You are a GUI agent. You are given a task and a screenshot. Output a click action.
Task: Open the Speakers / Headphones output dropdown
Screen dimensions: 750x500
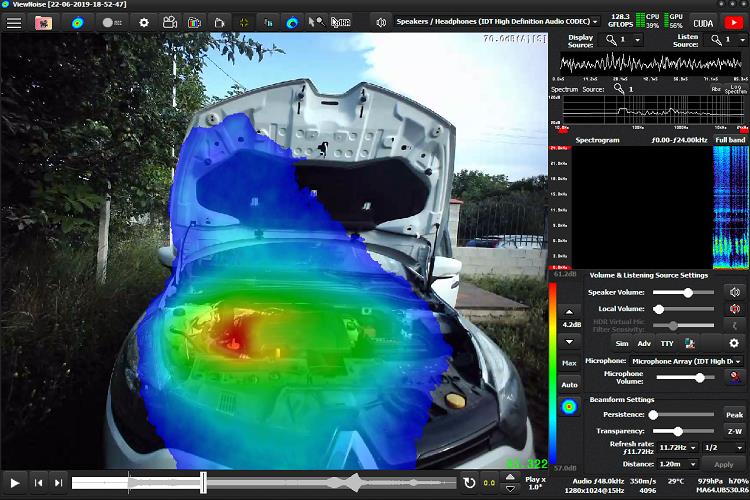point(497,22)
